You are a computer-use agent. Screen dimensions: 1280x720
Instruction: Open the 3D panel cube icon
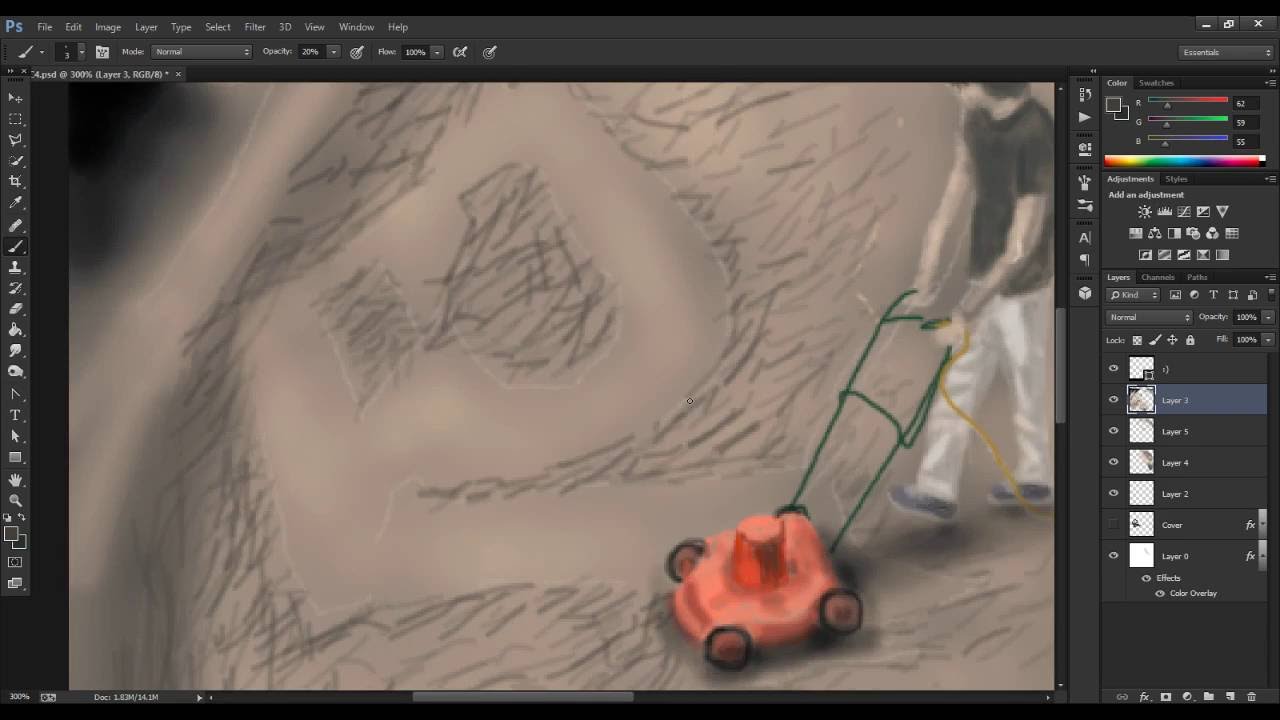[x=1085, y=294]
